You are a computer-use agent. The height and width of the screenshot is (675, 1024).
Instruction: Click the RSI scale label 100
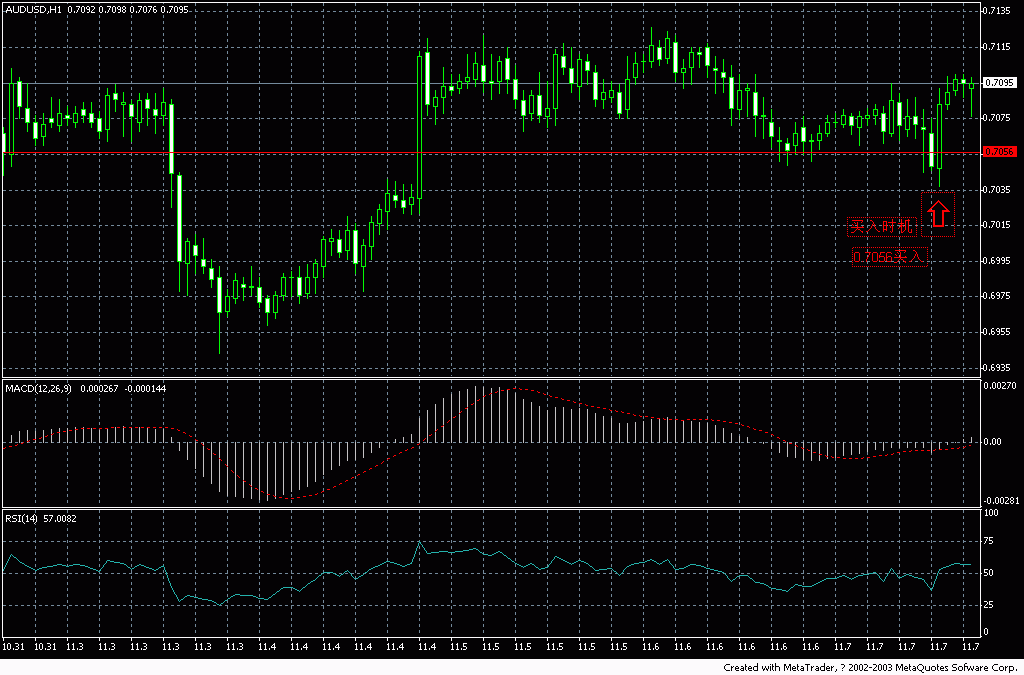coord(992,514)
